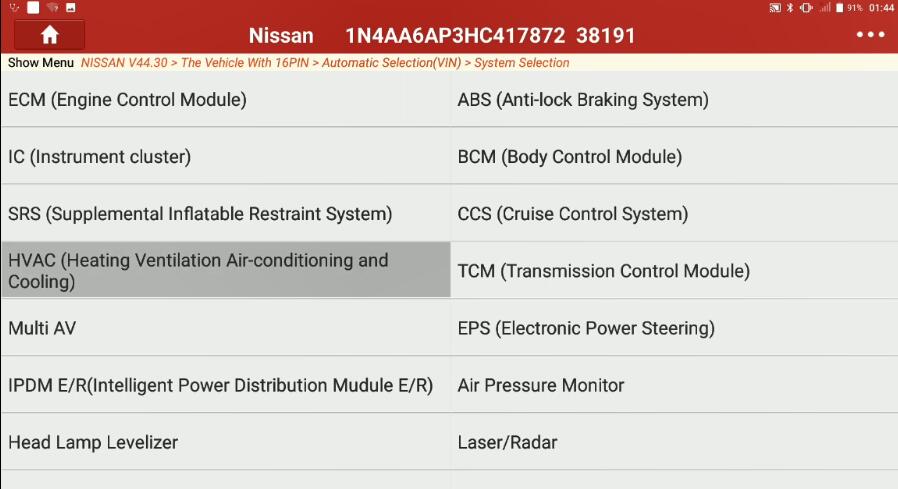Screen dimensions: 898x489
Task: Open the three-dot overflow menu
Action: 870,35
